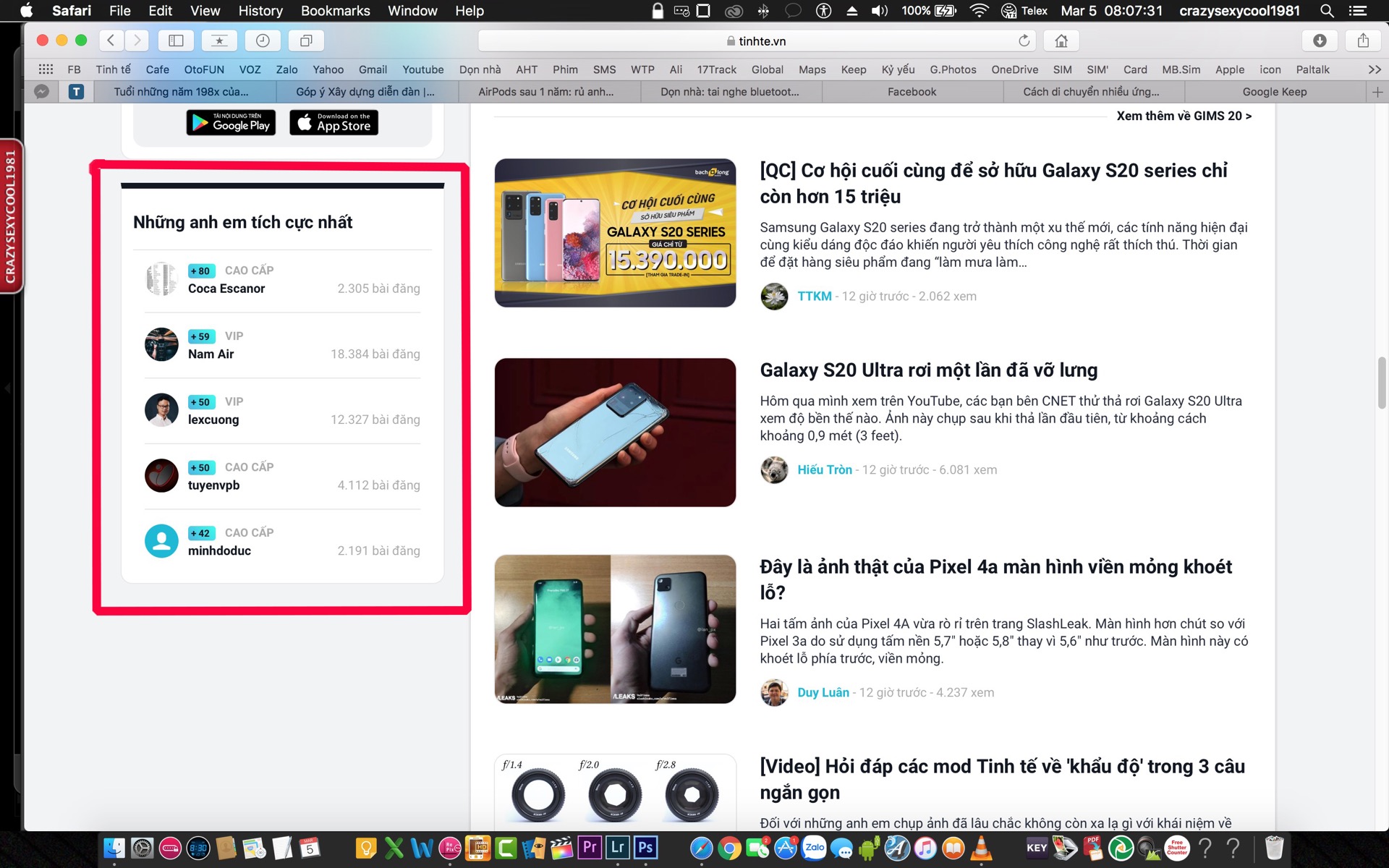Open Google Chrome from the Dock

point(729,847)
